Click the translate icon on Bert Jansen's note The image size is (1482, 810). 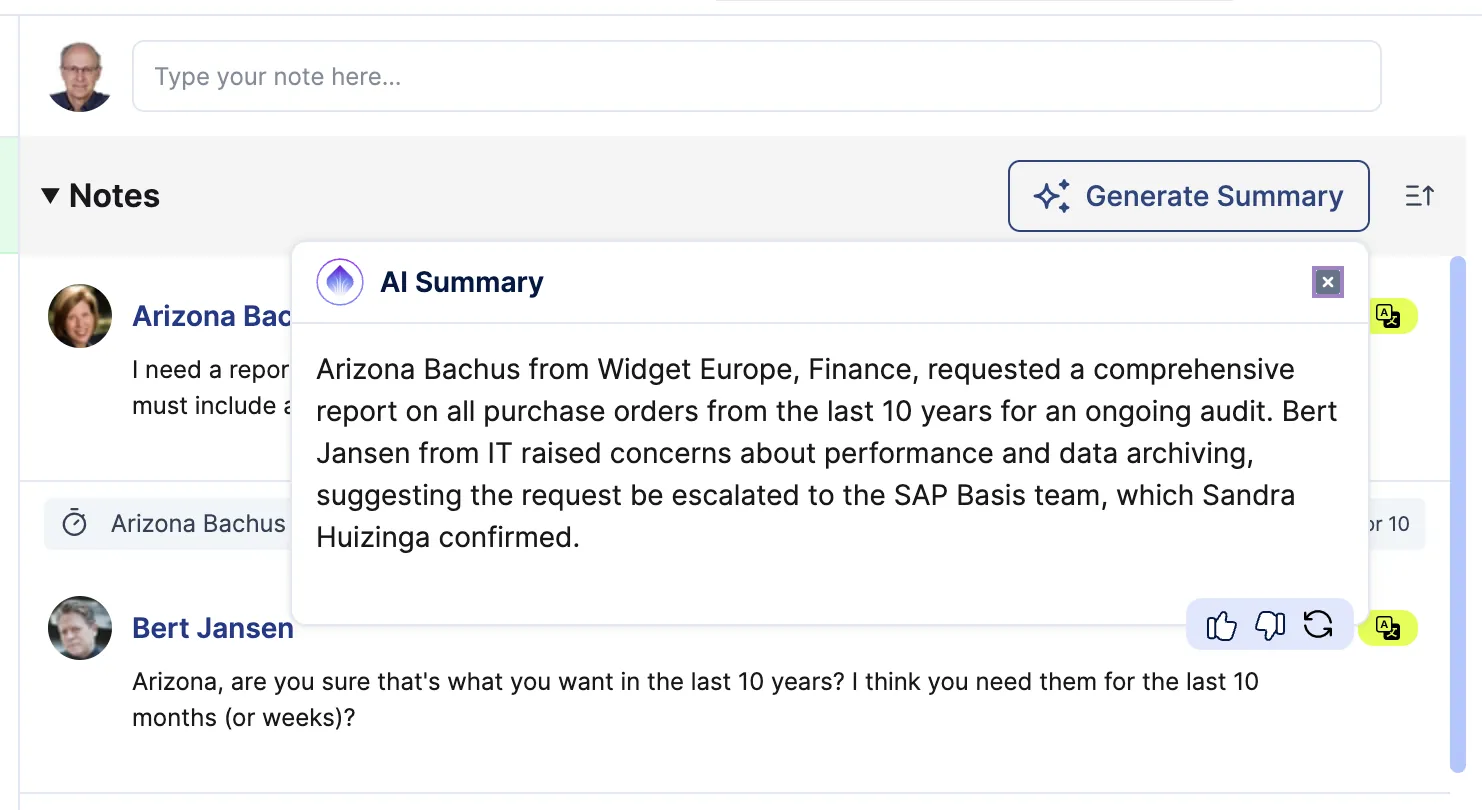[x=1390, y=628]
